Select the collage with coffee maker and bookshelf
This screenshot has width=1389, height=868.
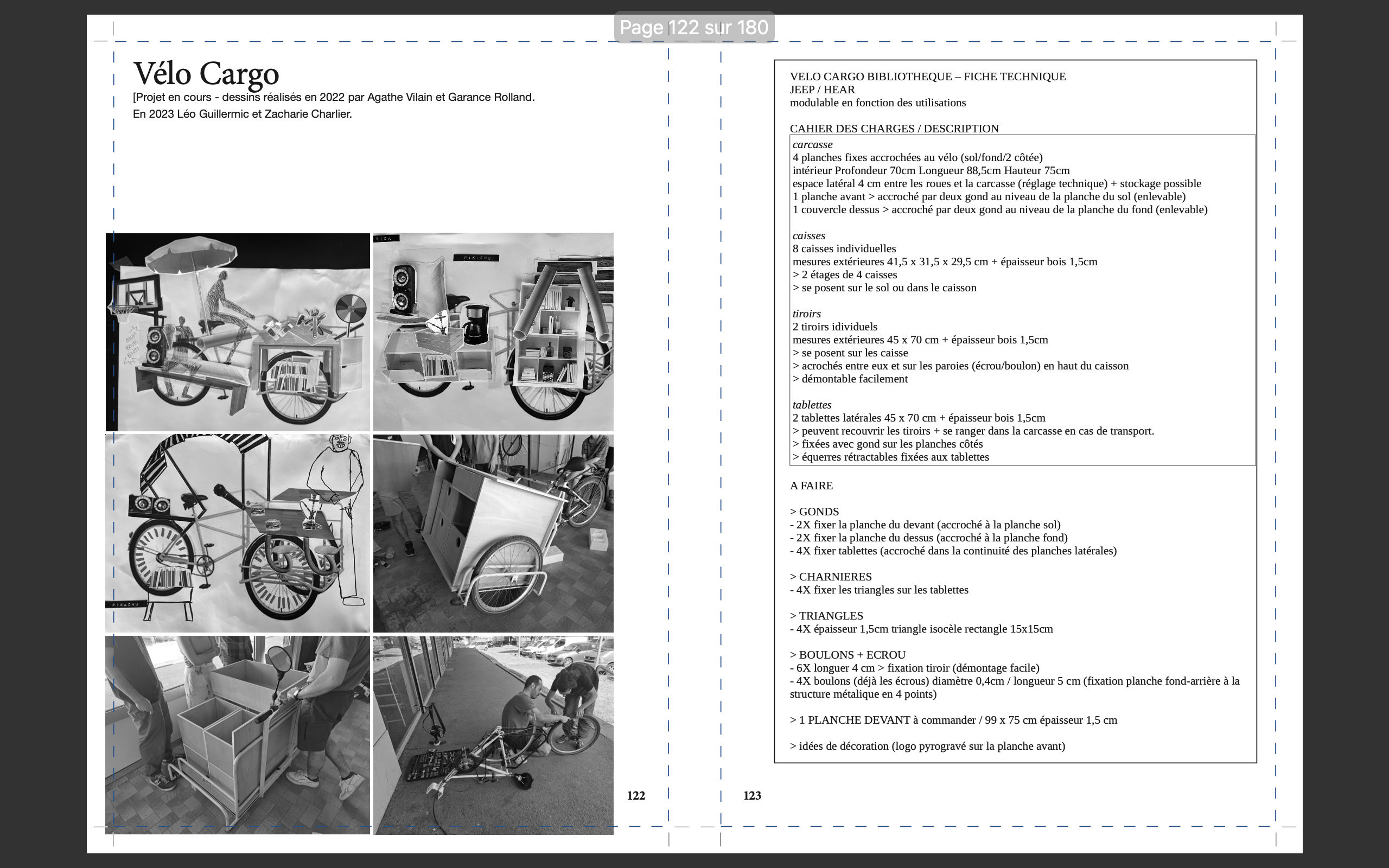[x=493, y=332]
